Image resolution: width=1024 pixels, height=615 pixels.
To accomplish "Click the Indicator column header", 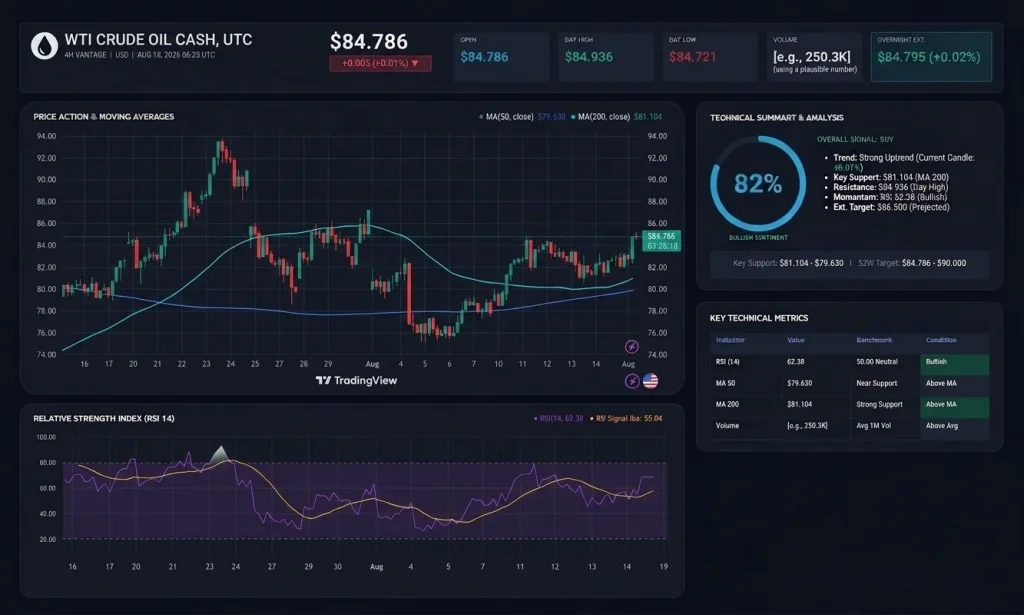I will [730, 340].
